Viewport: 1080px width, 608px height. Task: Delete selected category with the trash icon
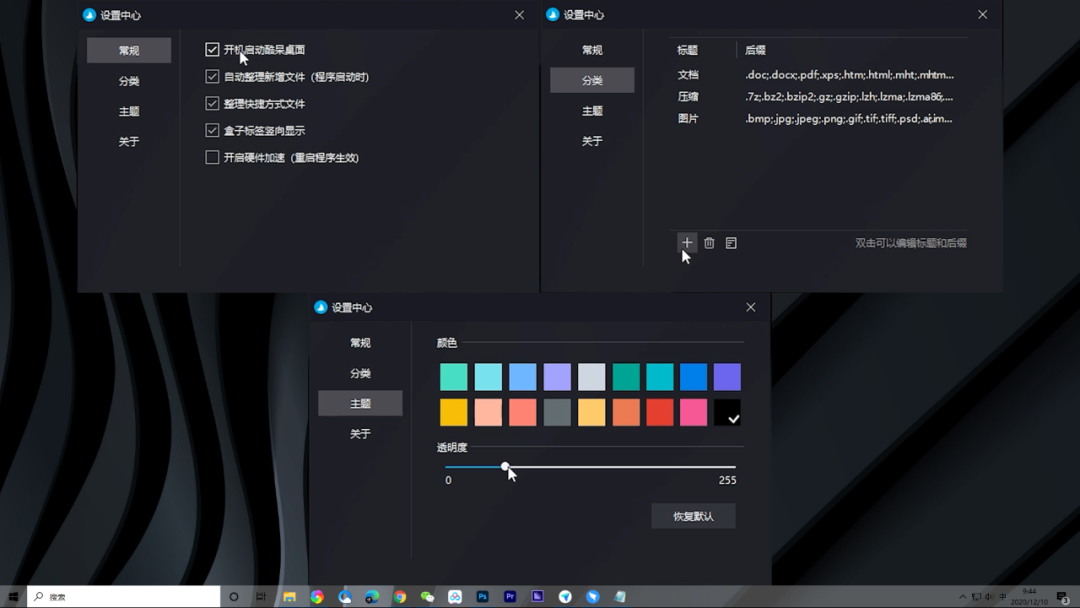tap(709, 242)
